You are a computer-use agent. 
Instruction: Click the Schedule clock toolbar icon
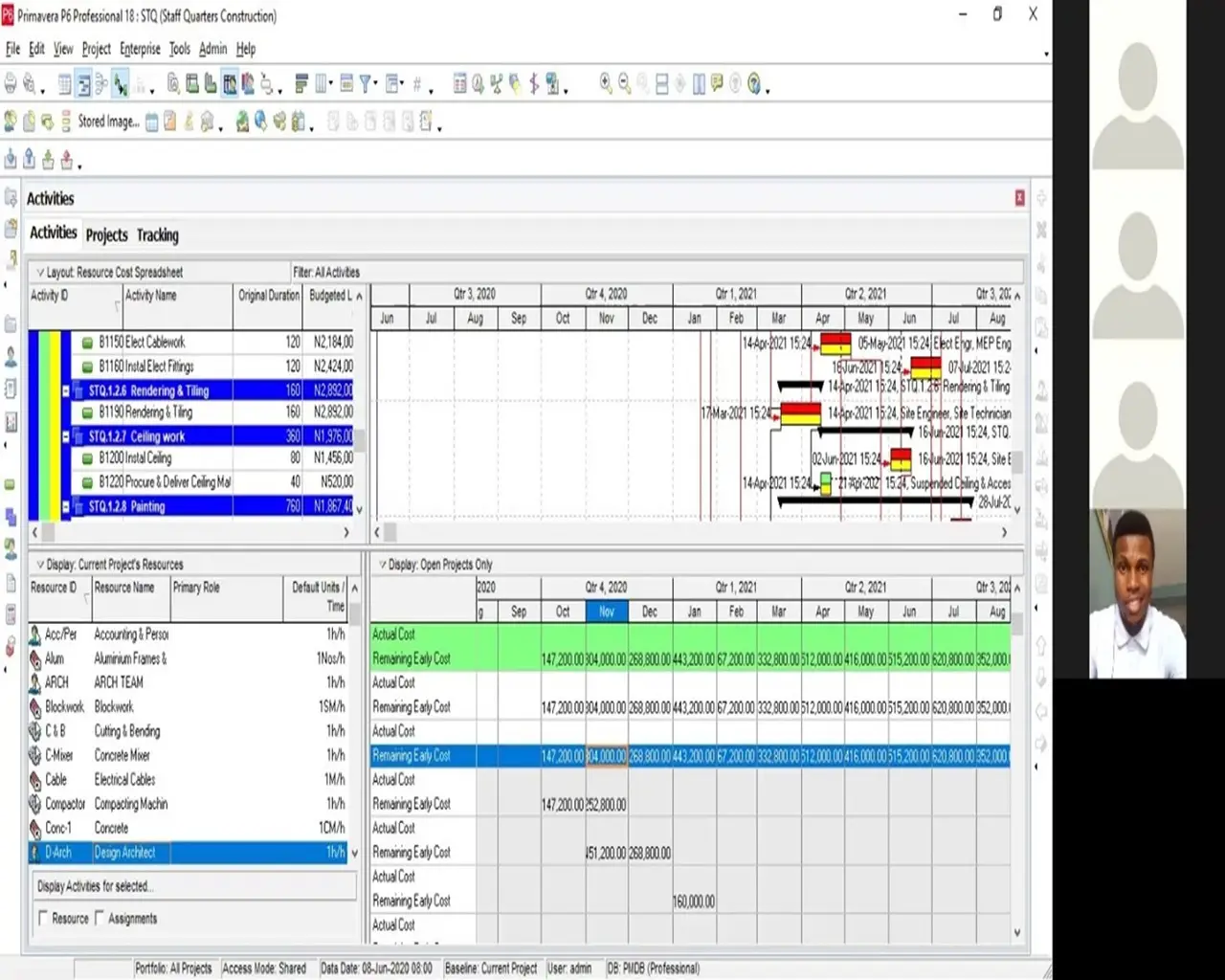478,84
